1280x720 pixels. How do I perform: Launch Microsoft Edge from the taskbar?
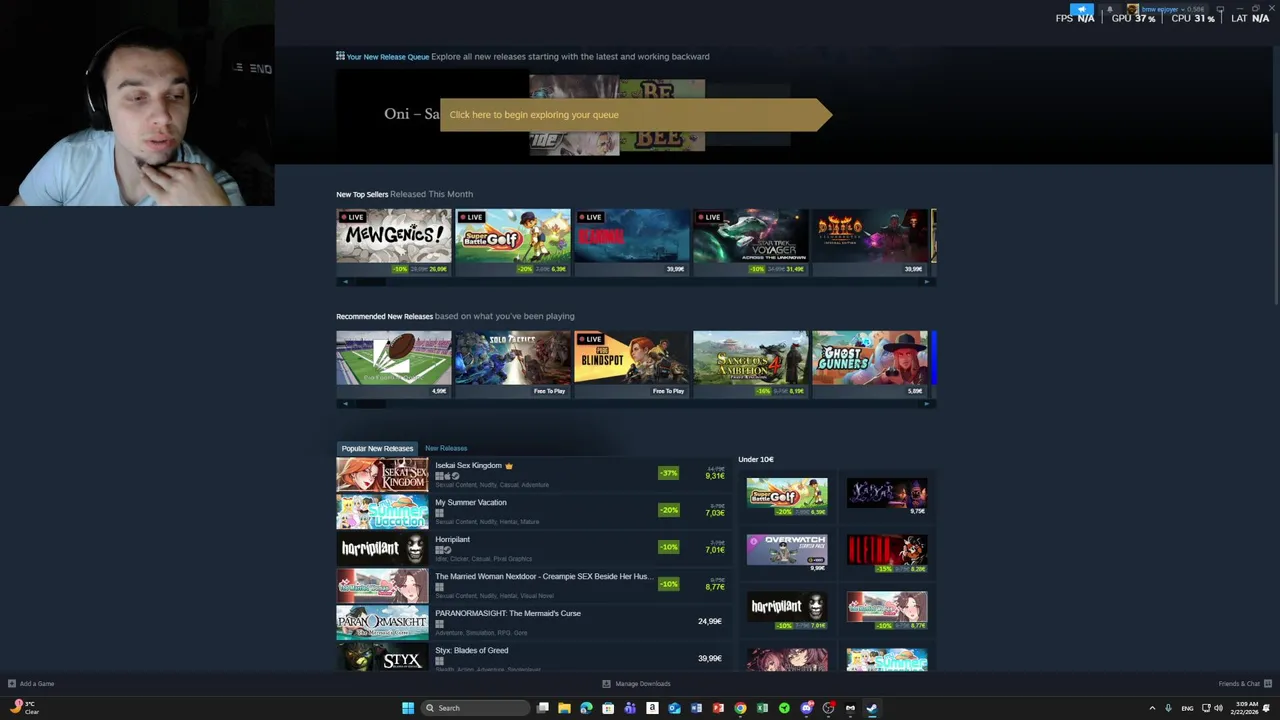pos(586,708)
